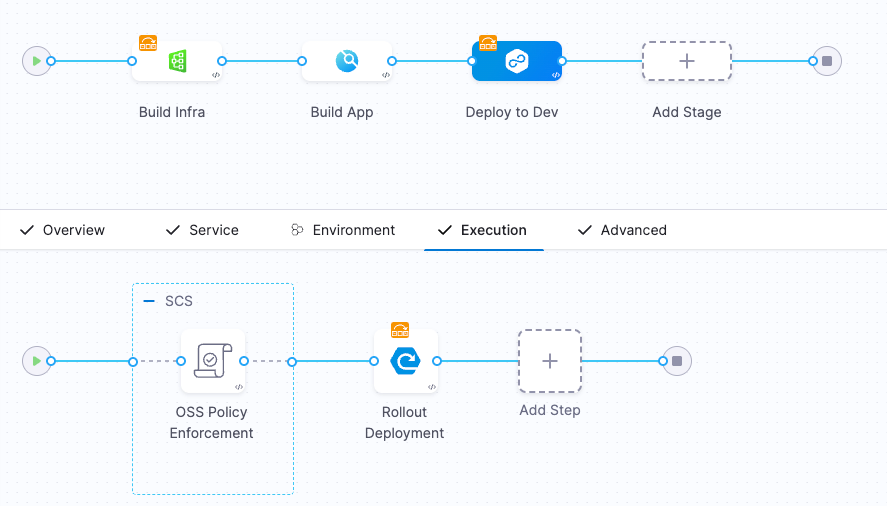The image size is (887, 506).
Task: Click the execution start play icon
Action: coord(37,361)
